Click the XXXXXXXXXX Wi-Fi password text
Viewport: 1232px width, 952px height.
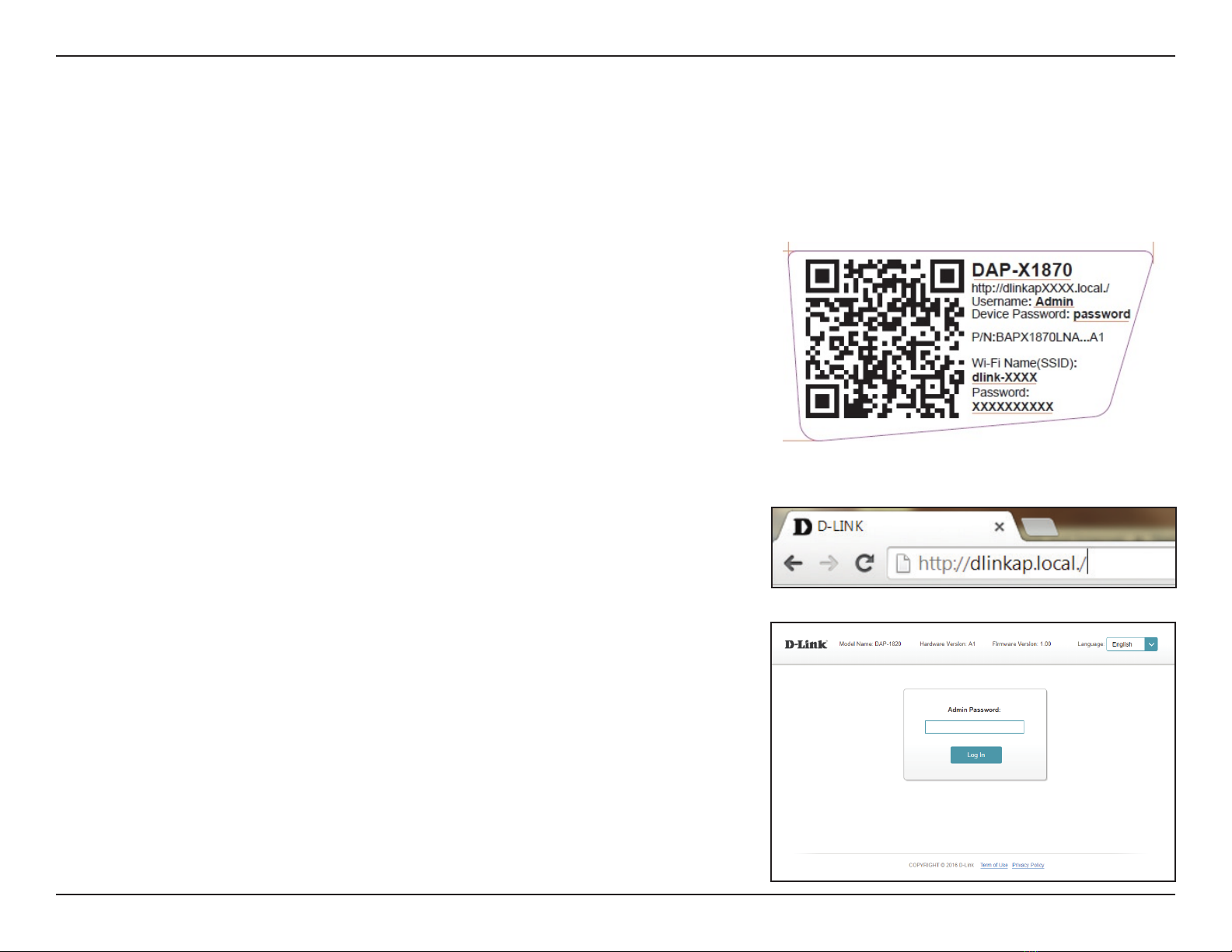pos(1013,406)
